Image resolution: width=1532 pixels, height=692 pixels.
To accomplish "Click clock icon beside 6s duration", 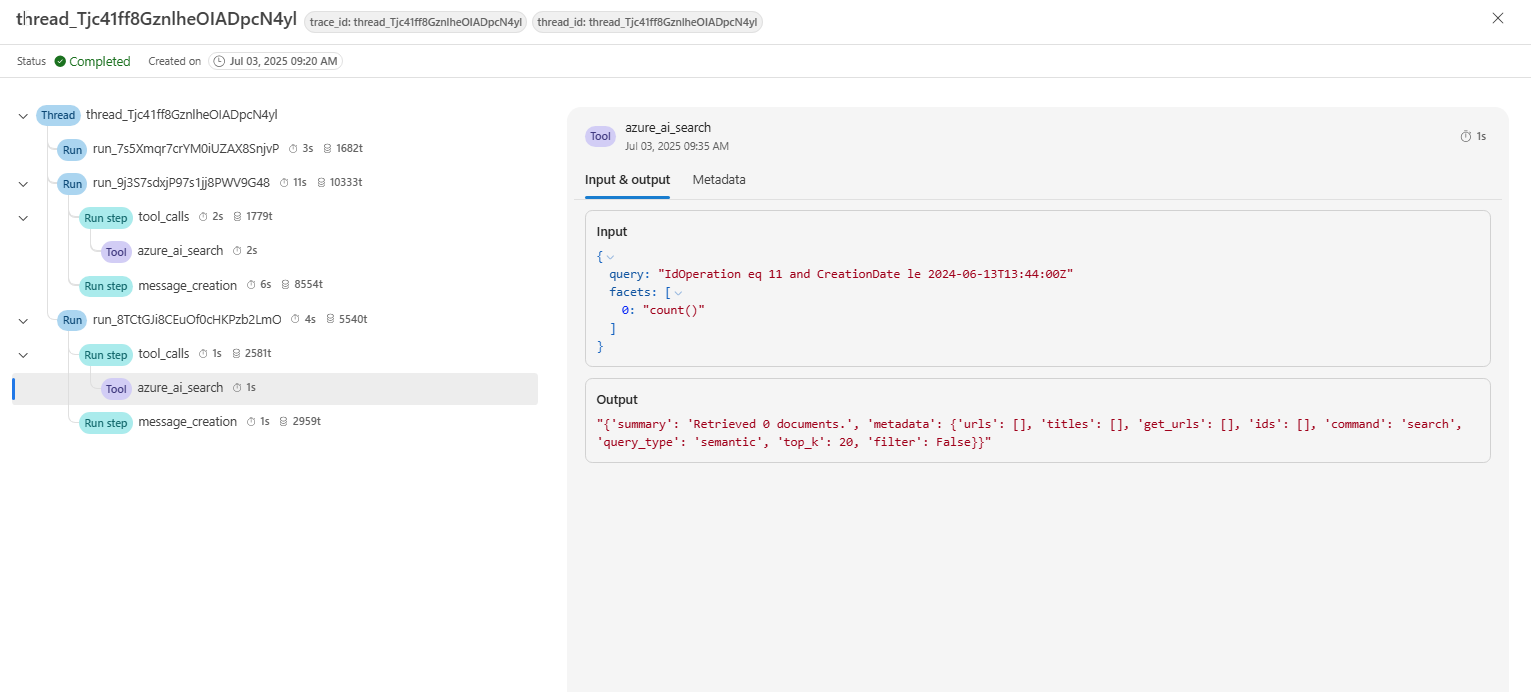I will (x=252, y=285).
